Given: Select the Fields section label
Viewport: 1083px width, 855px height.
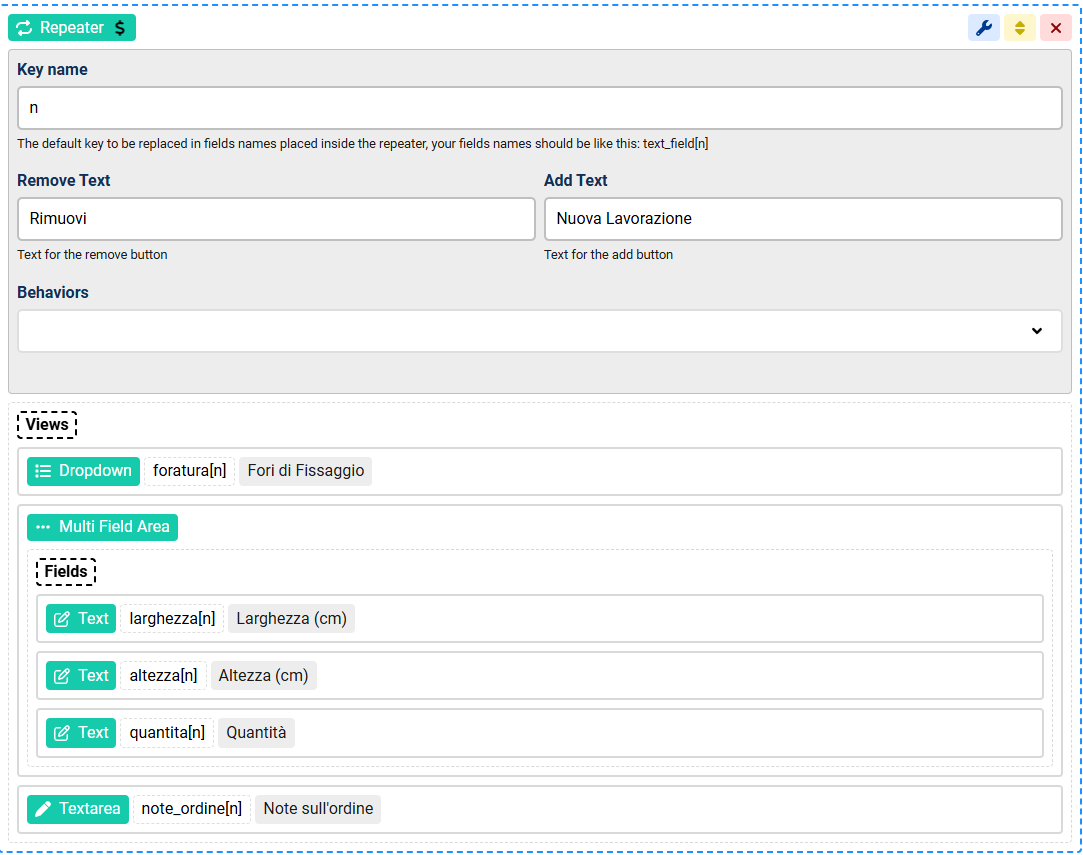Looking at the screenshot, I should 66,572.
